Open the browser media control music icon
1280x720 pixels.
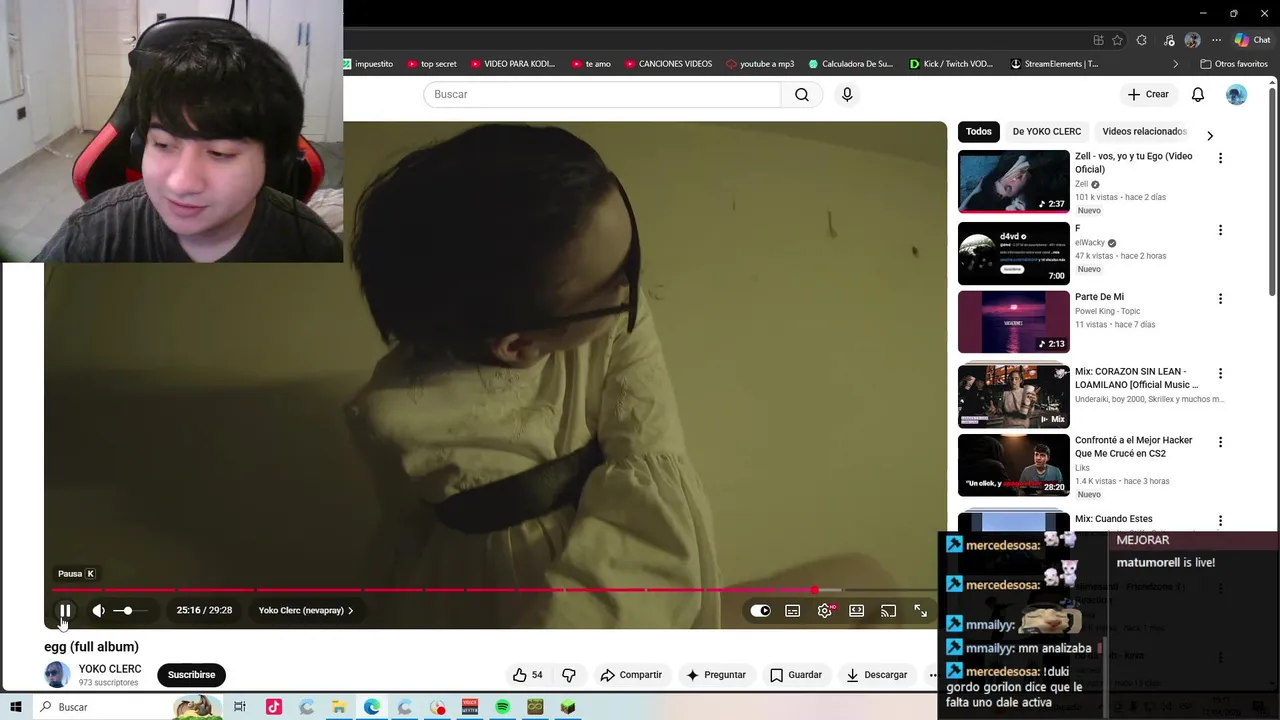1169,40
